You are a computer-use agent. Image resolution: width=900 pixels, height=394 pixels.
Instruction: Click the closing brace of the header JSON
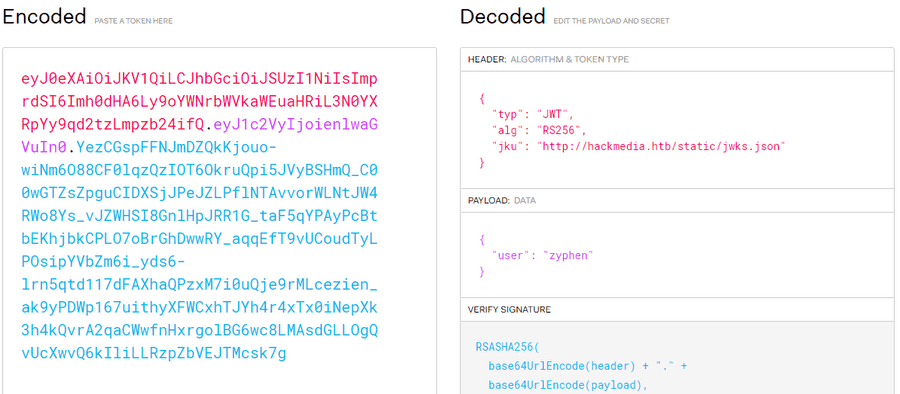(482, 163)
